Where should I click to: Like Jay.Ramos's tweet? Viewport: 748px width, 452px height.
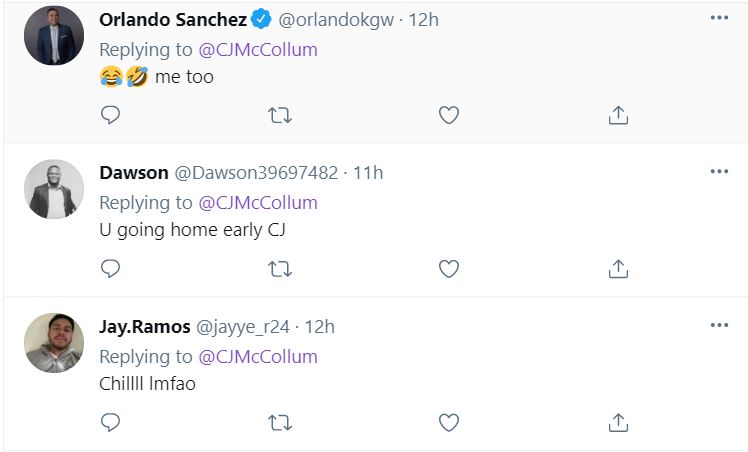[449, 422]
